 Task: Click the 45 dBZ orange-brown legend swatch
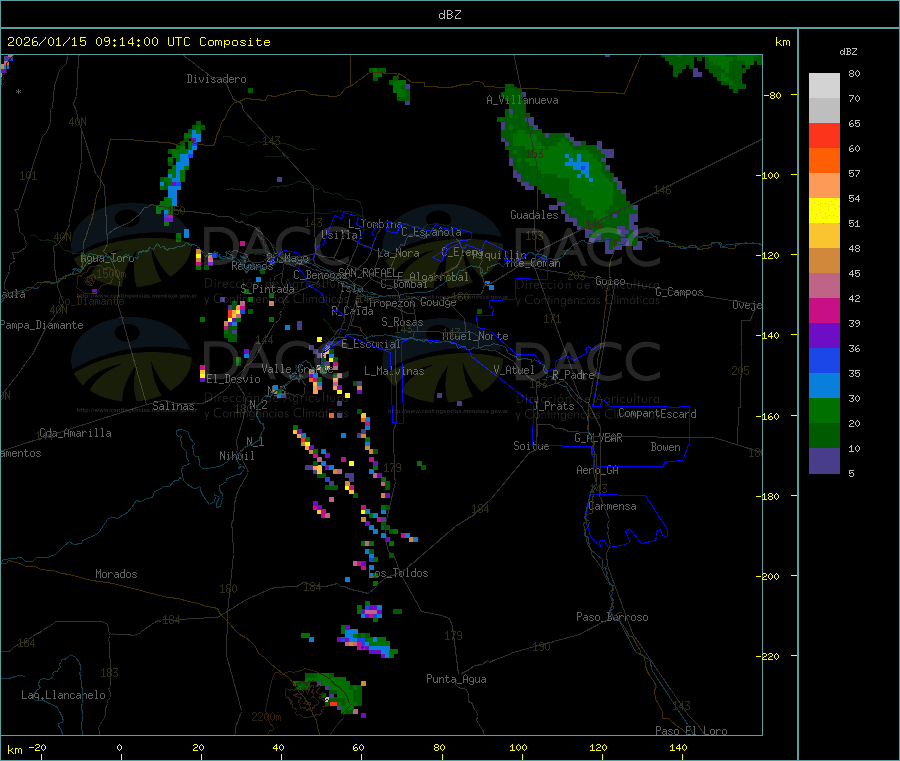click(824, 261)
